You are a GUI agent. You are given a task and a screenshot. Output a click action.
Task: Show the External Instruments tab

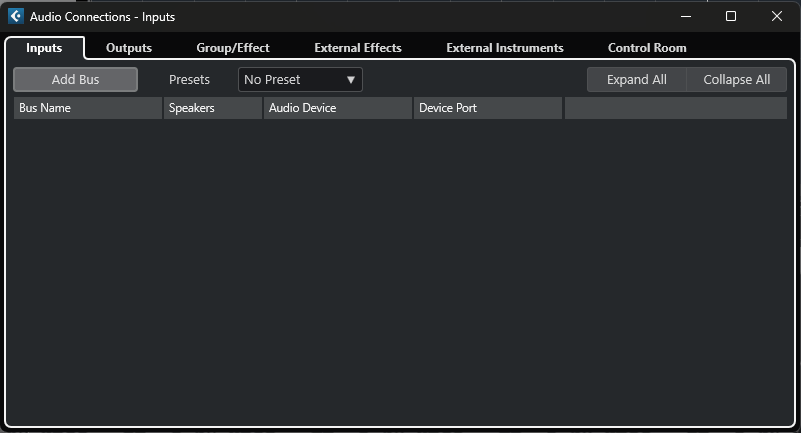[x=505, y=48]
